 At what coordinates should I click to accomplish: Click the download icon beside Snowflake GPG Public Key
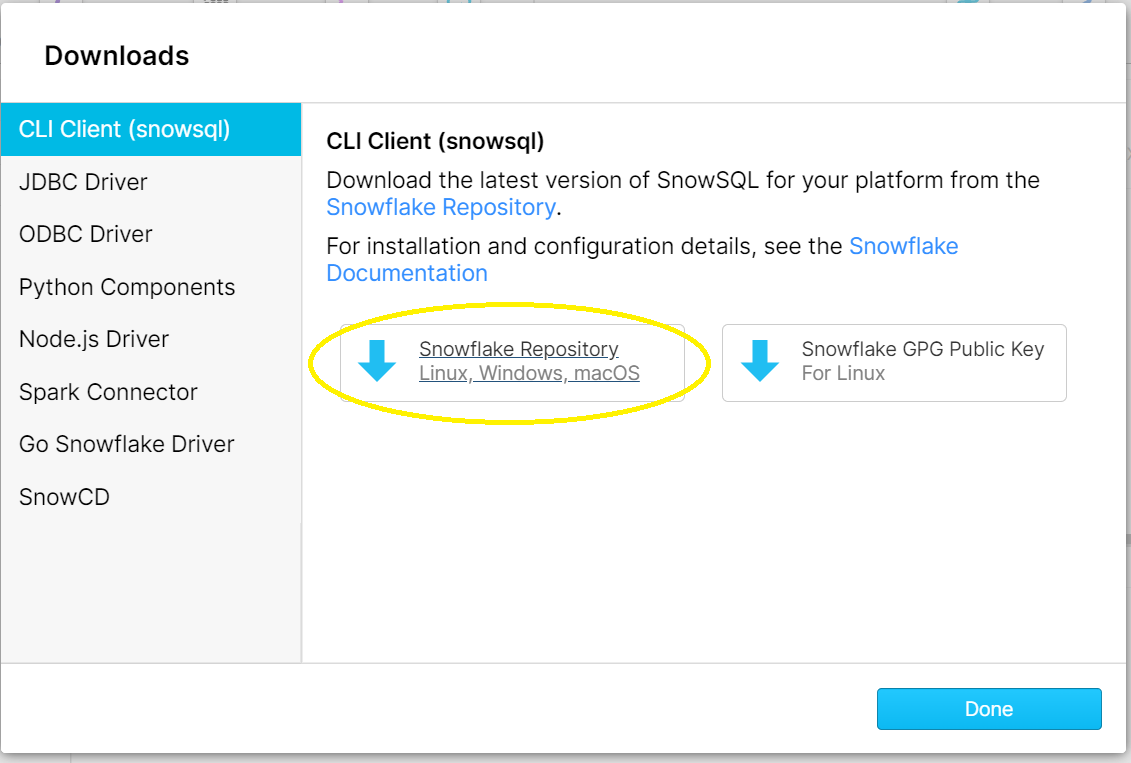pyautogui.click(x=761, y=363)
